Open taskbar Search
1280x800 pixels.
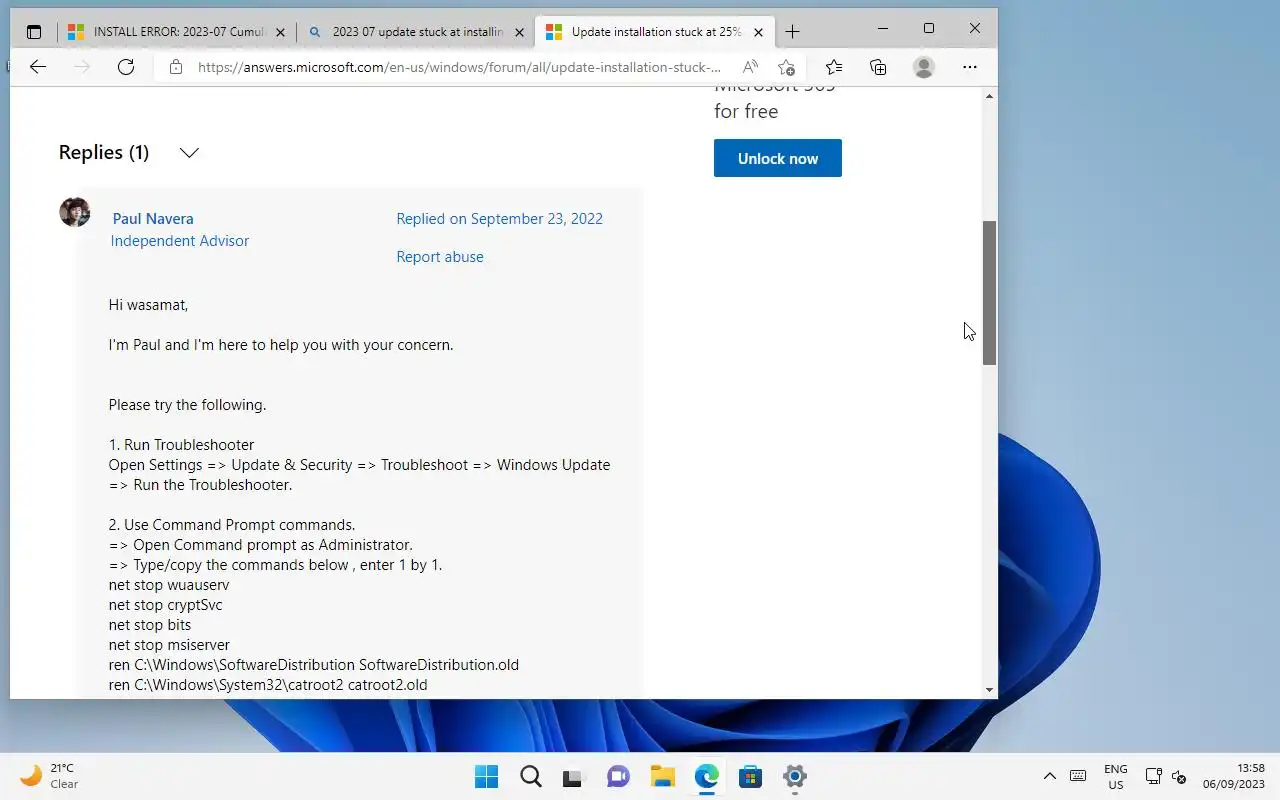(530, 776)
